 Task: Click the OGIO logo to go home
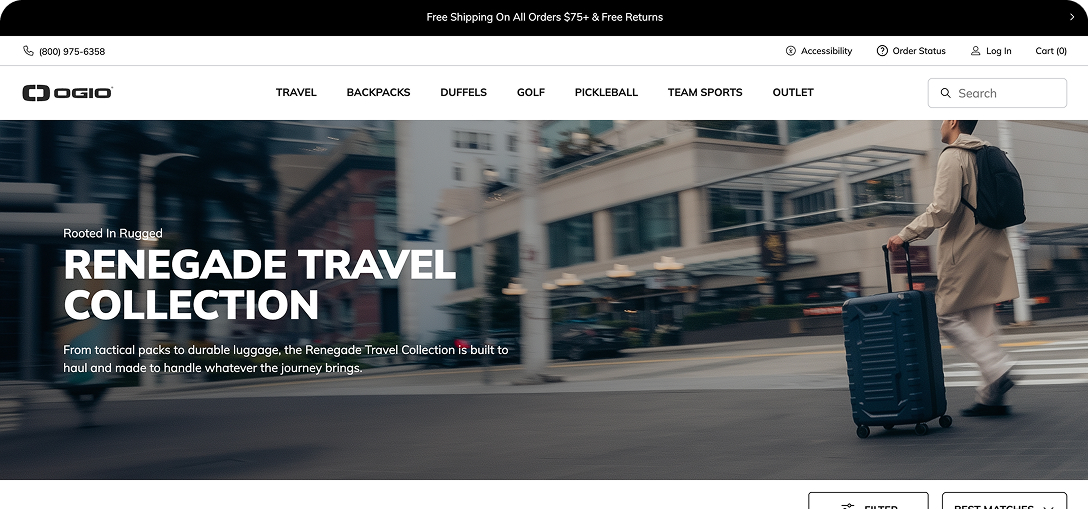pos(67,92)
